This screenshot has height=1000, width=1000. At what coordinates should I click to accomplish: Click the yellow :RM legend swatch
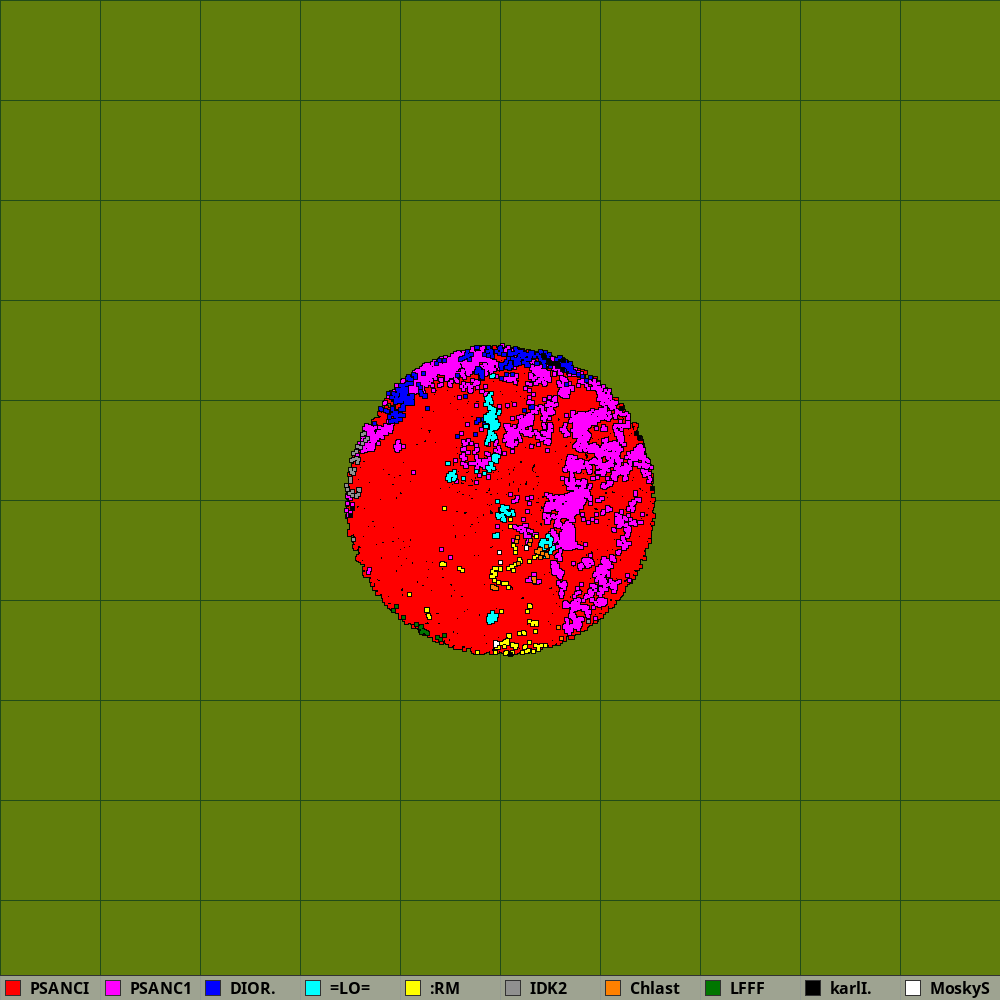tap(413, 988)
